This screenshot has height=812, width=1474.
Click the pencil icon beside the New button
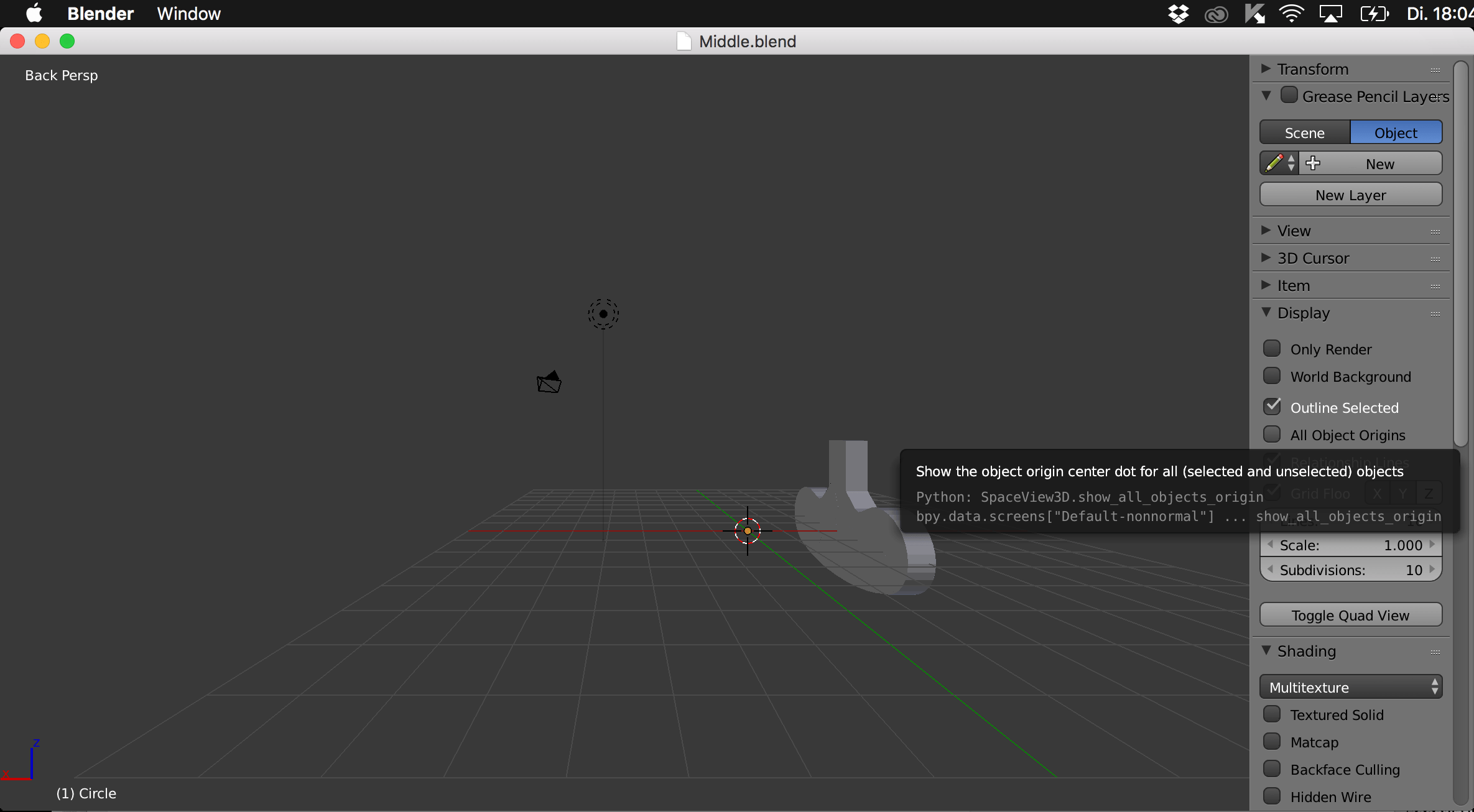click(1274, 163)
